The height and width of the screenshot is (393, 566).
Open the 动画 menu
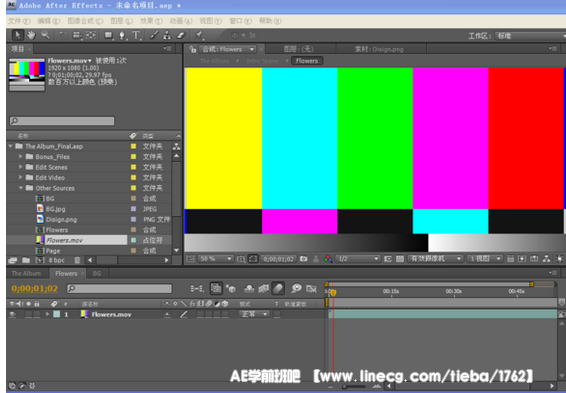click(181, 21)
